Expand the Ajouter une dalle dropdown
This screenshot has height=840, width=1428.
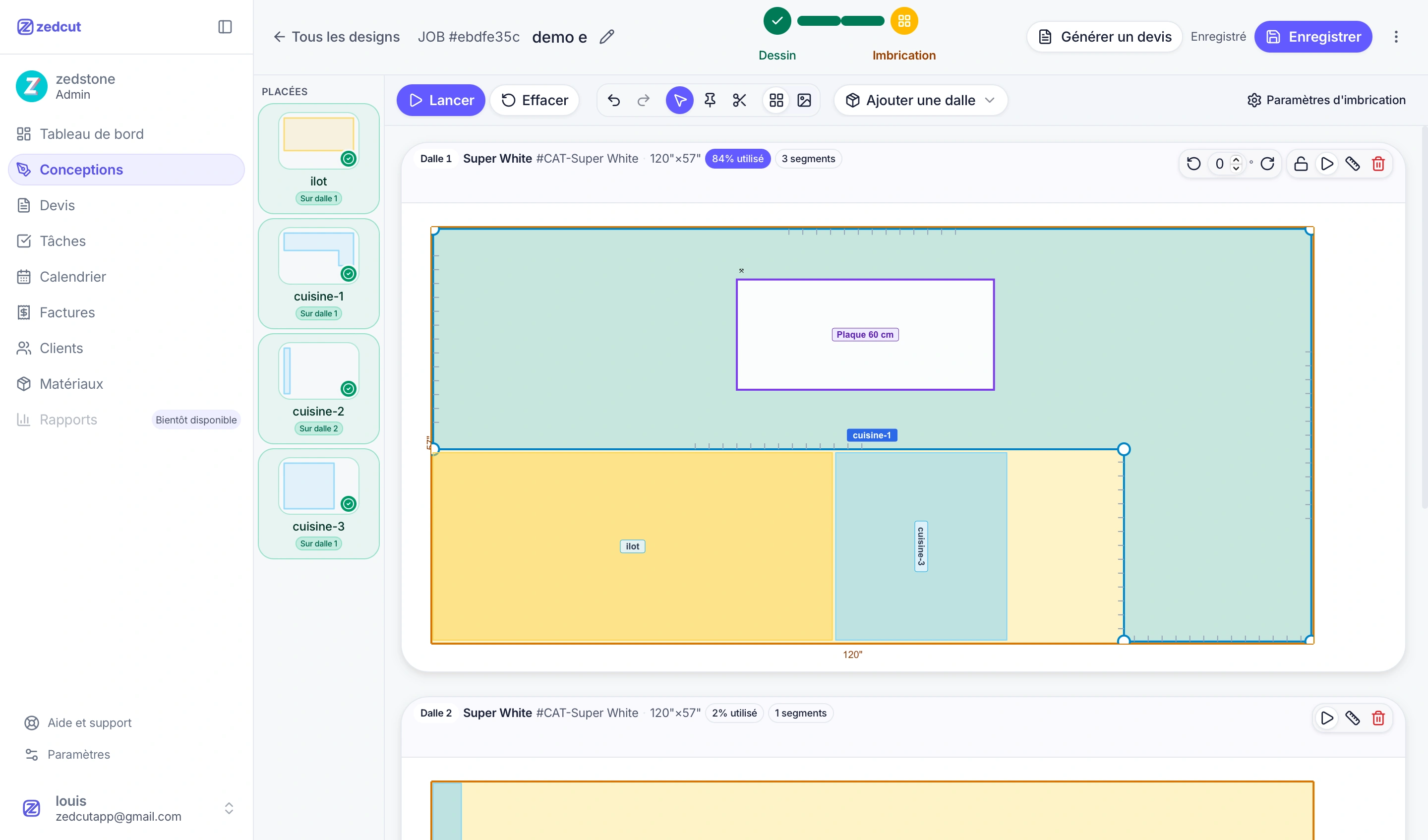tap(921, 100)
